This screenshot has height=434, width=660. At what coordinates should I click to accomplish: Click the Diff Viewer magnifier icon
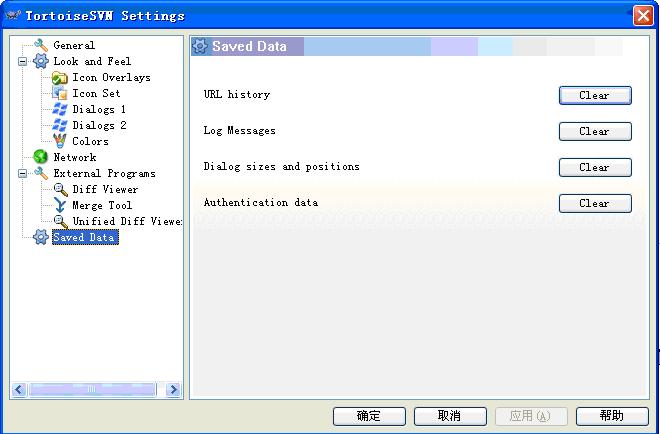click(x=60, y=189)
